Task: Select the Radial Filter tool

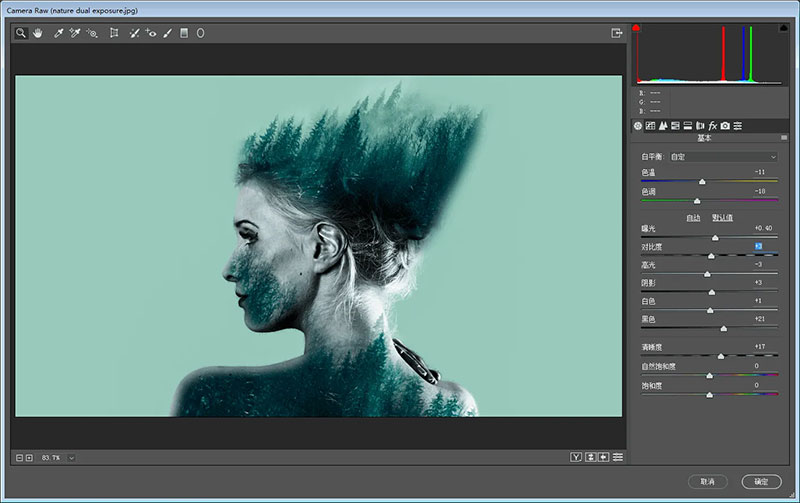Action: [200, 33]
